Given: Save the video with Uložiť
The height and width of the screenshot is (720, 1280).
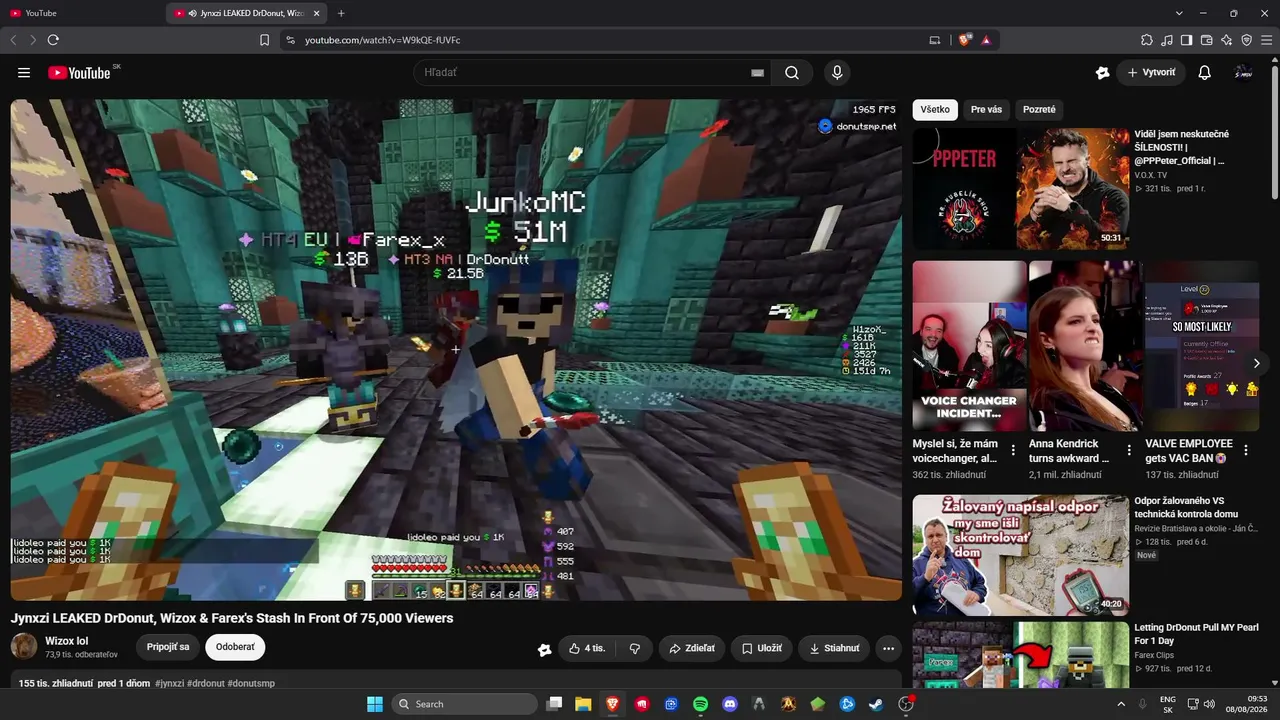Looking at the screenshot, I should (761, 648).
